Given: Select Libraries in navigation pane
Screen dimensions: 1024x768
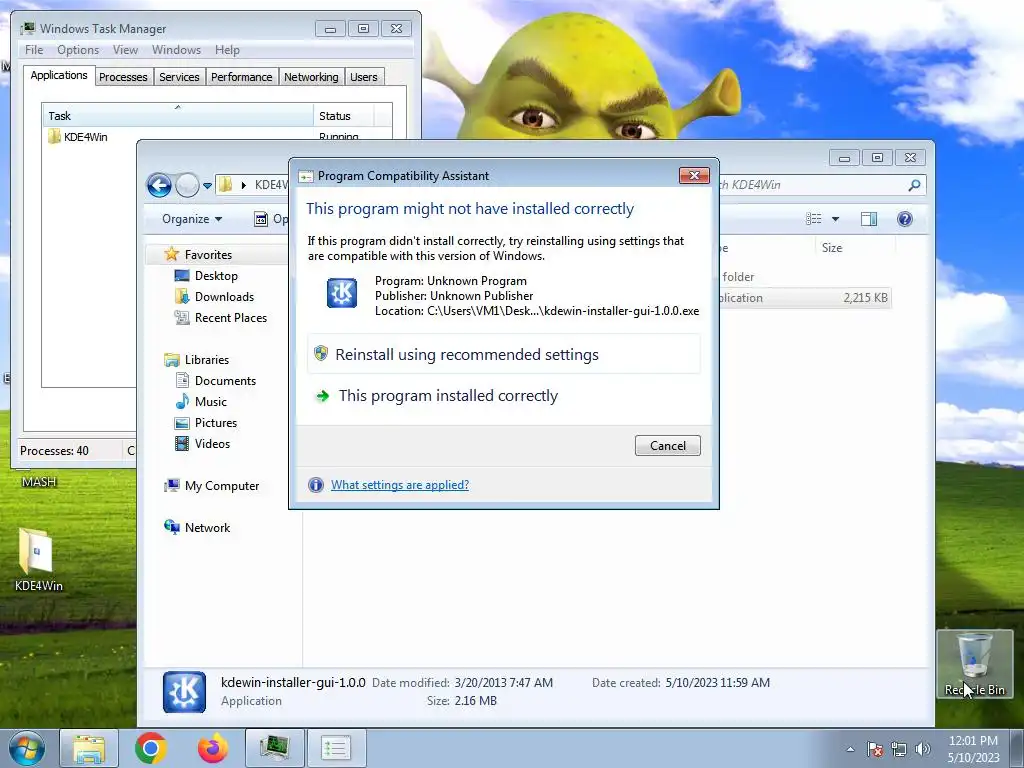Looking at the screenshot, I should click(x=206, y=359).
